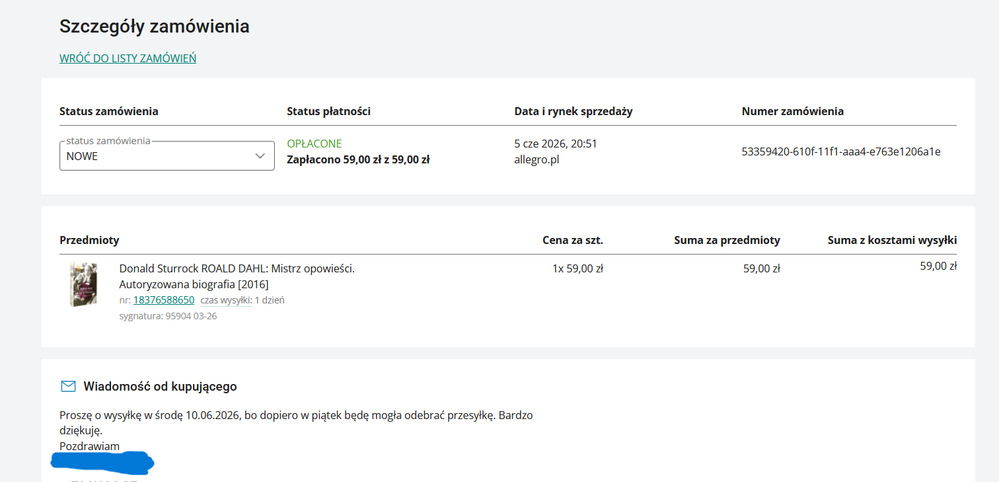Click the czas wysyłki dotted label
Viewport: 999px width, 482px height.
tap(226, 300)
